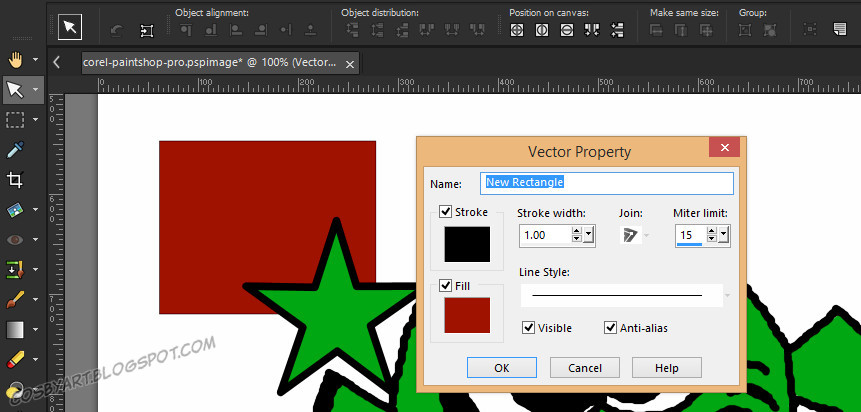Click the first Object alignment icon
861x412 pixels.
pyautogui.click(x=186, y=30)
